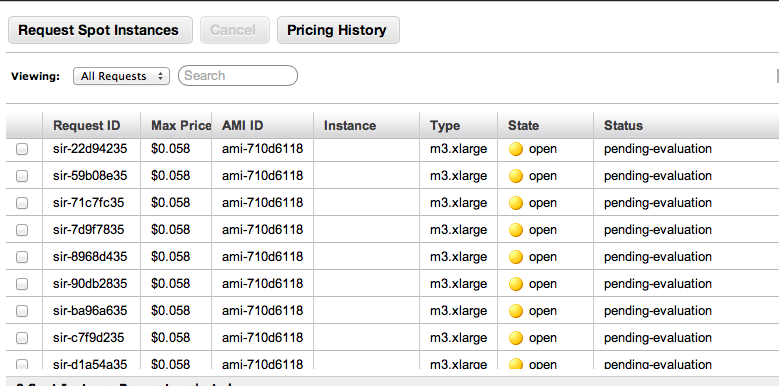The height and width of the screenshot is (386, 779).
Task: Check the box for sir-22d94235
Action: (22, 149)
